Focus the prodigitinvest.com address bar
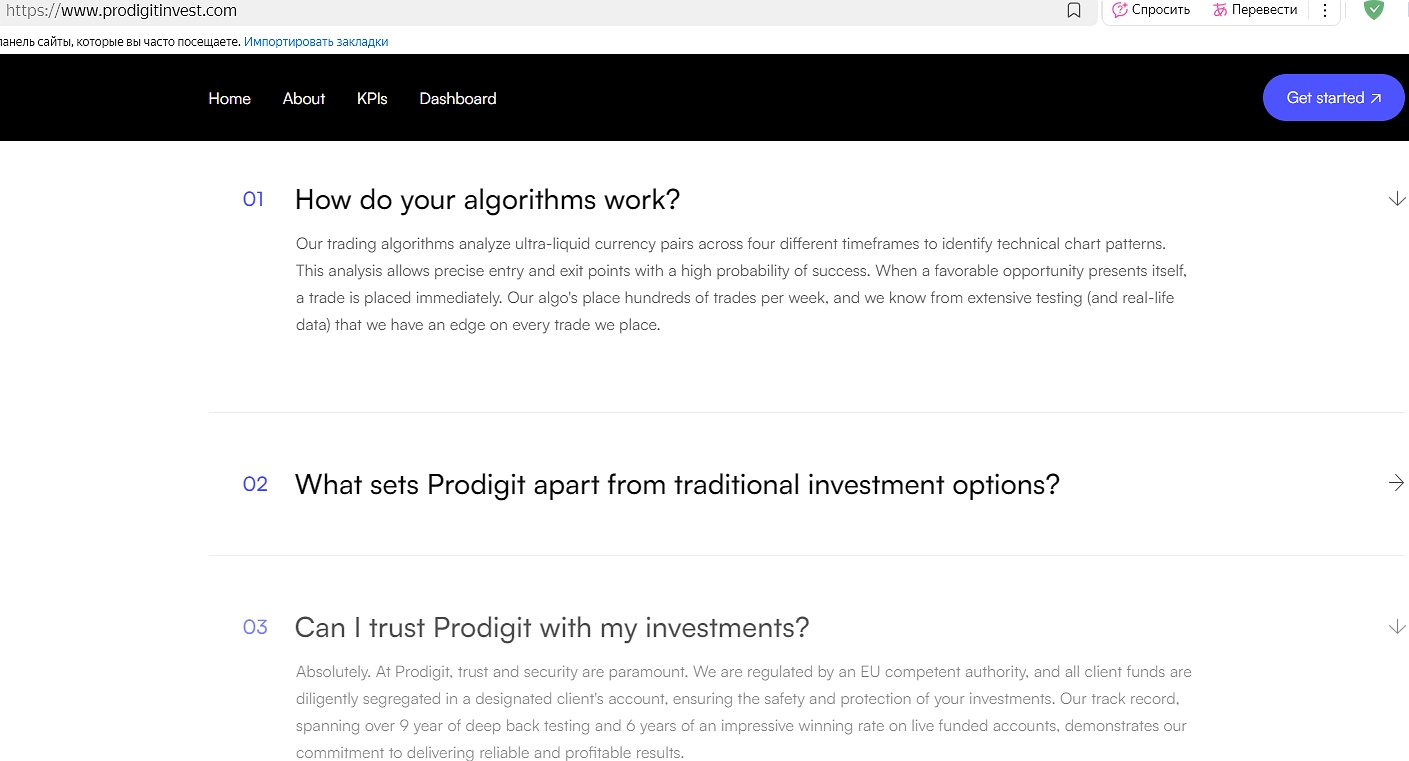Screen dimensions: 1409x761 click(400, 11)
